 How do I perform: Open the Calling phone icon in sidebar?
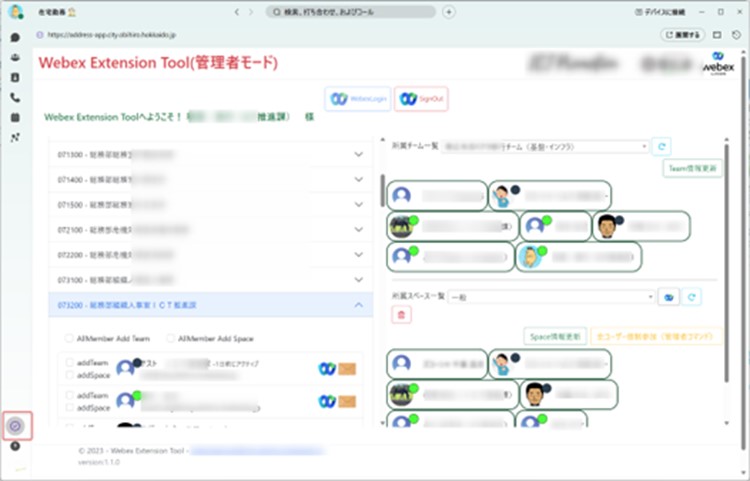[x=15, y=98]
